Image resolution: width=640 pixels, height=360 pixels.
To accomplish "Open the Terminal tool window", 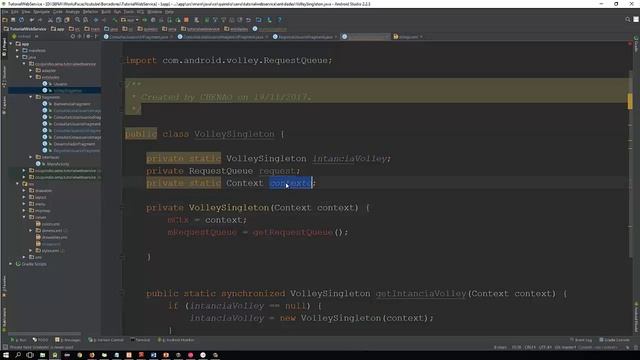I will [141, 340].
